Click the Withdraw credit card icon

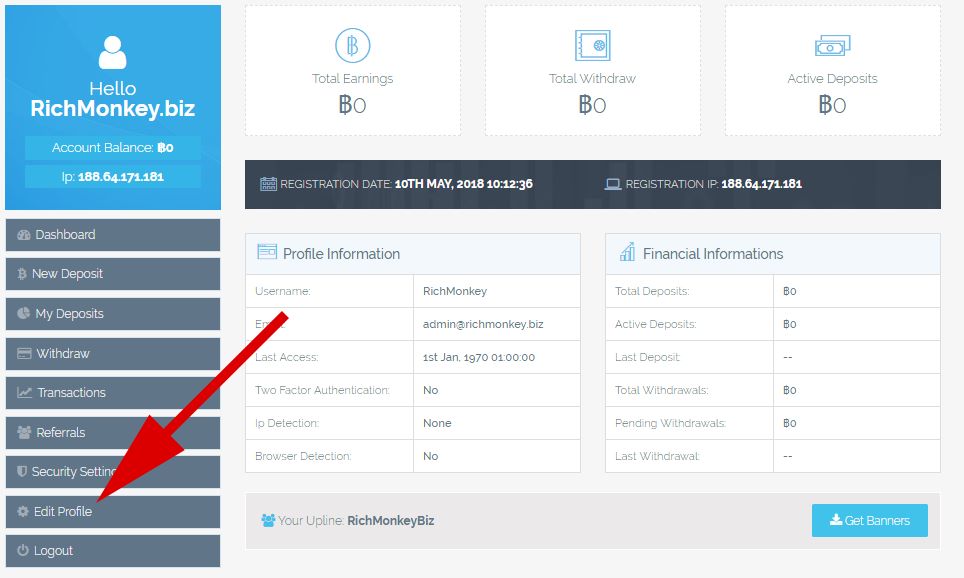(x=24, y=354)
